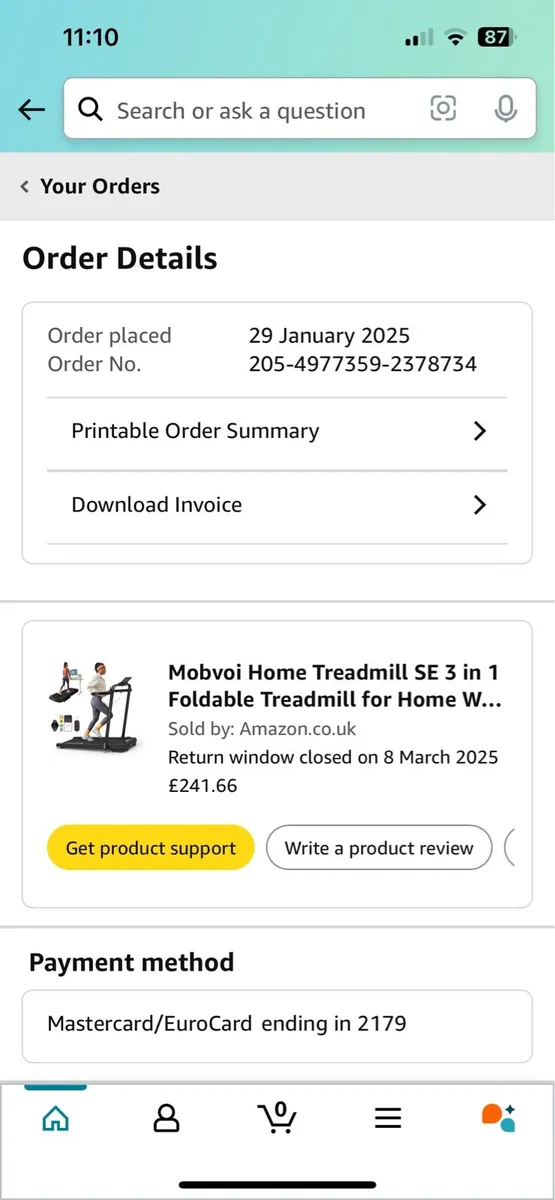Go back to Your Orders

(x=90, y=186)
